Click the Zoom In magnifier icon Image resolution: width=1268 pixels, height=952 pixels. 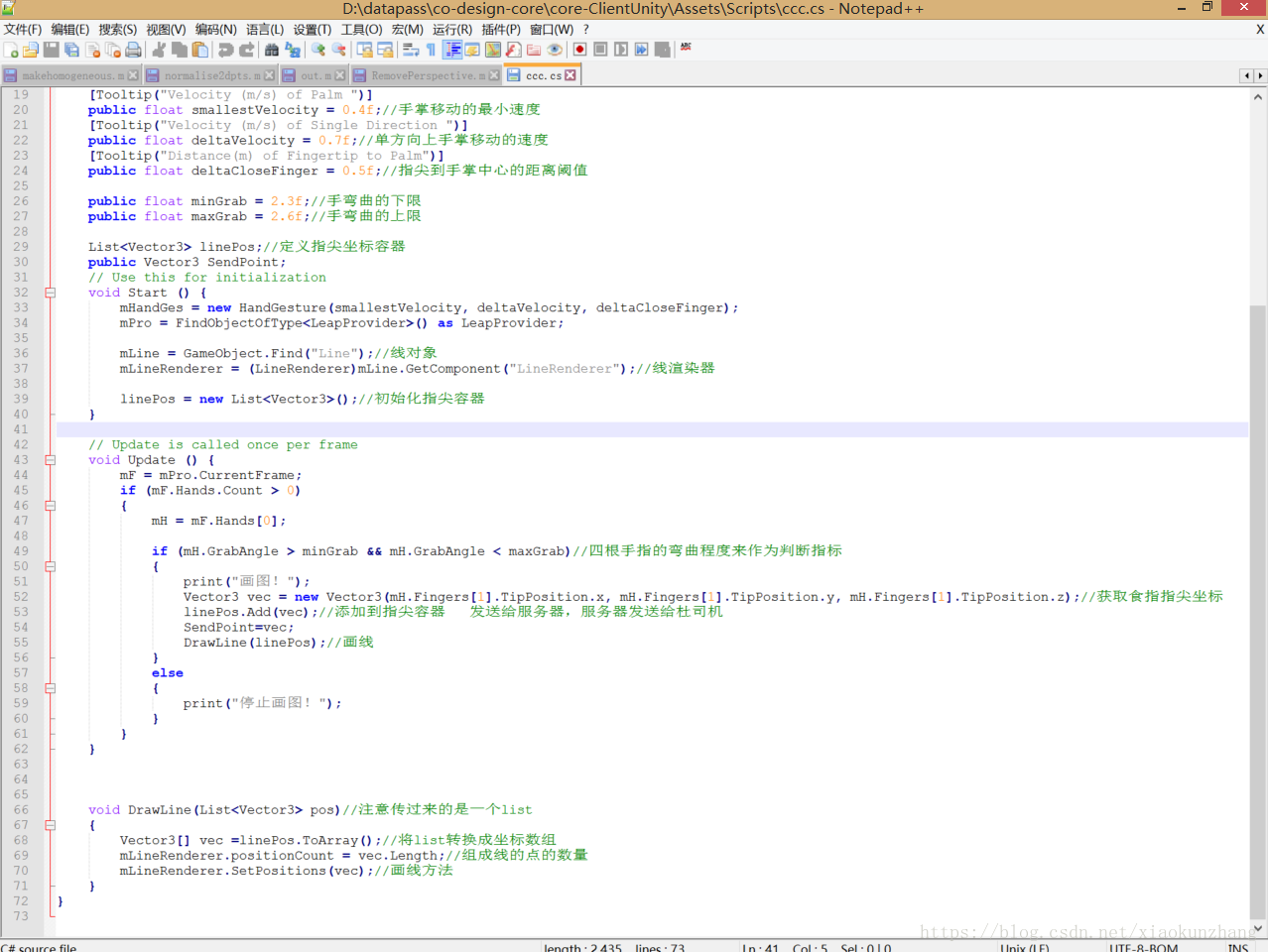[318, 50]
